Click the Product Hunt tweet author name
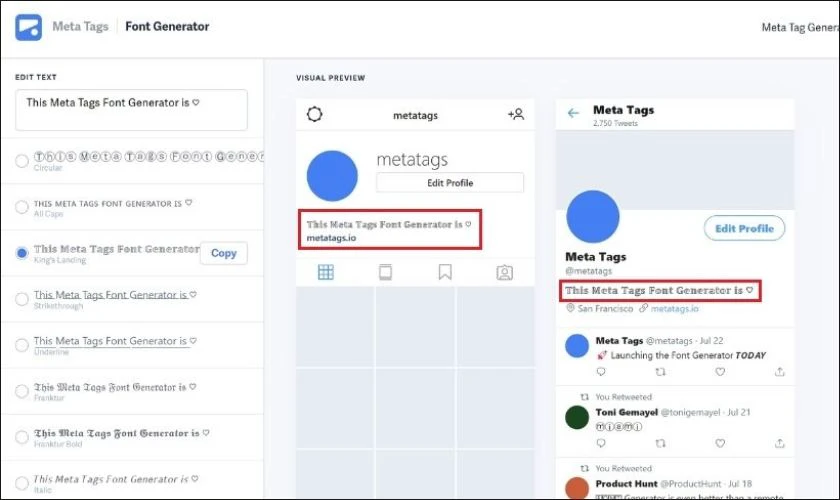This screenshot has height=500, width=840. pos(626,483)
